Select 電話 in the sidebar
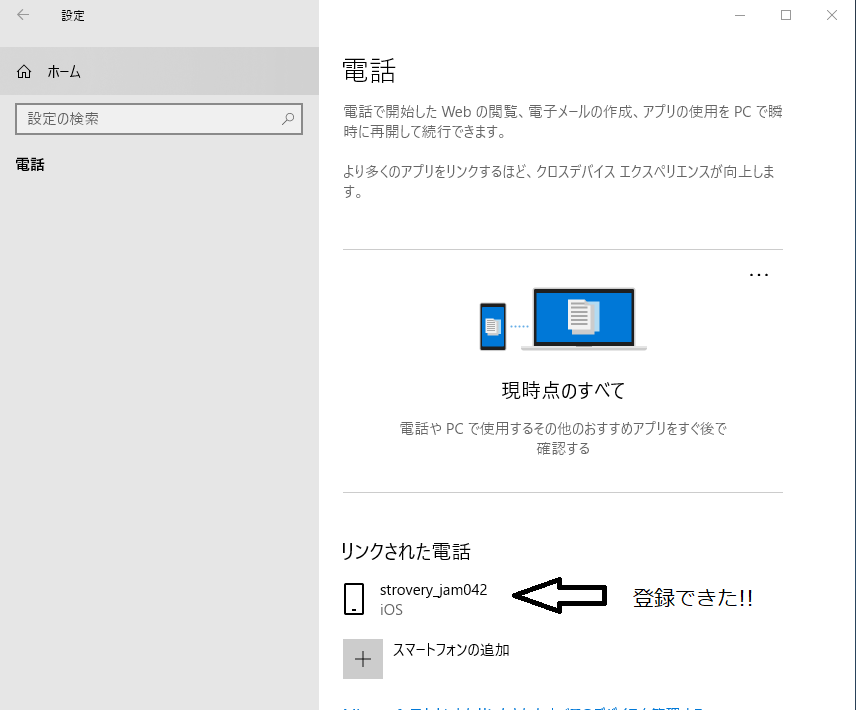The image size is (856, 710). [30, 165]
